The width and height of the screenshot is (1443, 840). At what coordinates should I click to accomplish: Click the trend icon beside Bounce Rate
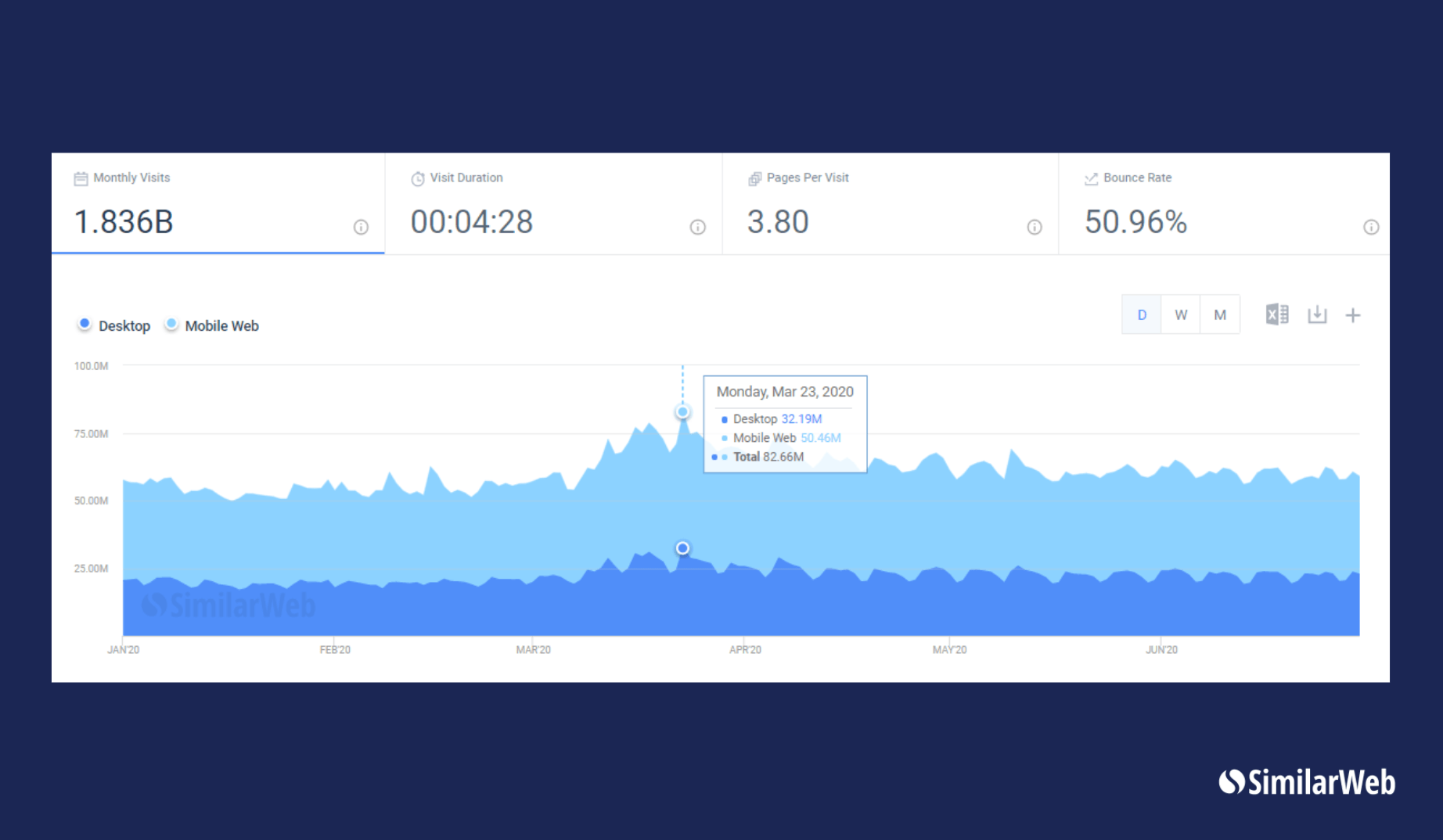pos(1091,178)
